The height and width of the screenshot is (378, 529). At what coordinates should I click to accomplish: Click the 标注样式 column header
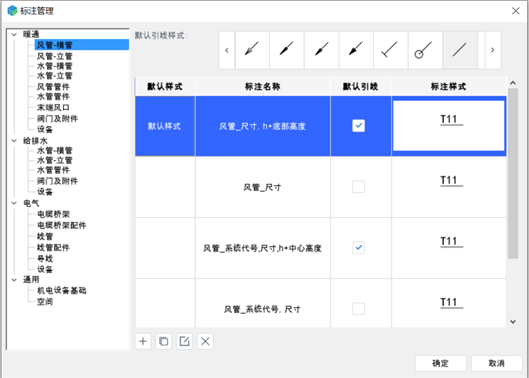(x=449, y=86)
